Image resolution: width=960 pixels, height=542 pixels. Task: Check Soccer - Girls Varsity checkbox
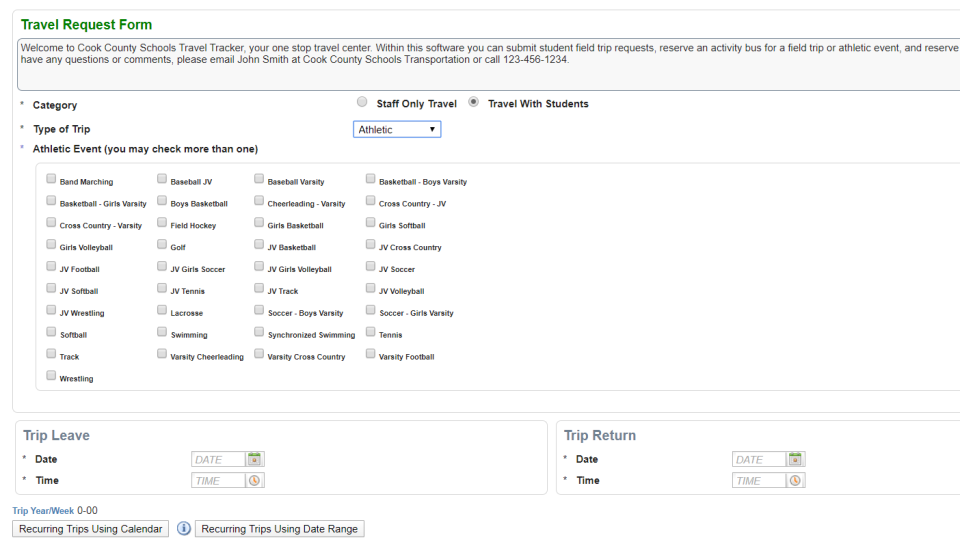pos(370,310)
